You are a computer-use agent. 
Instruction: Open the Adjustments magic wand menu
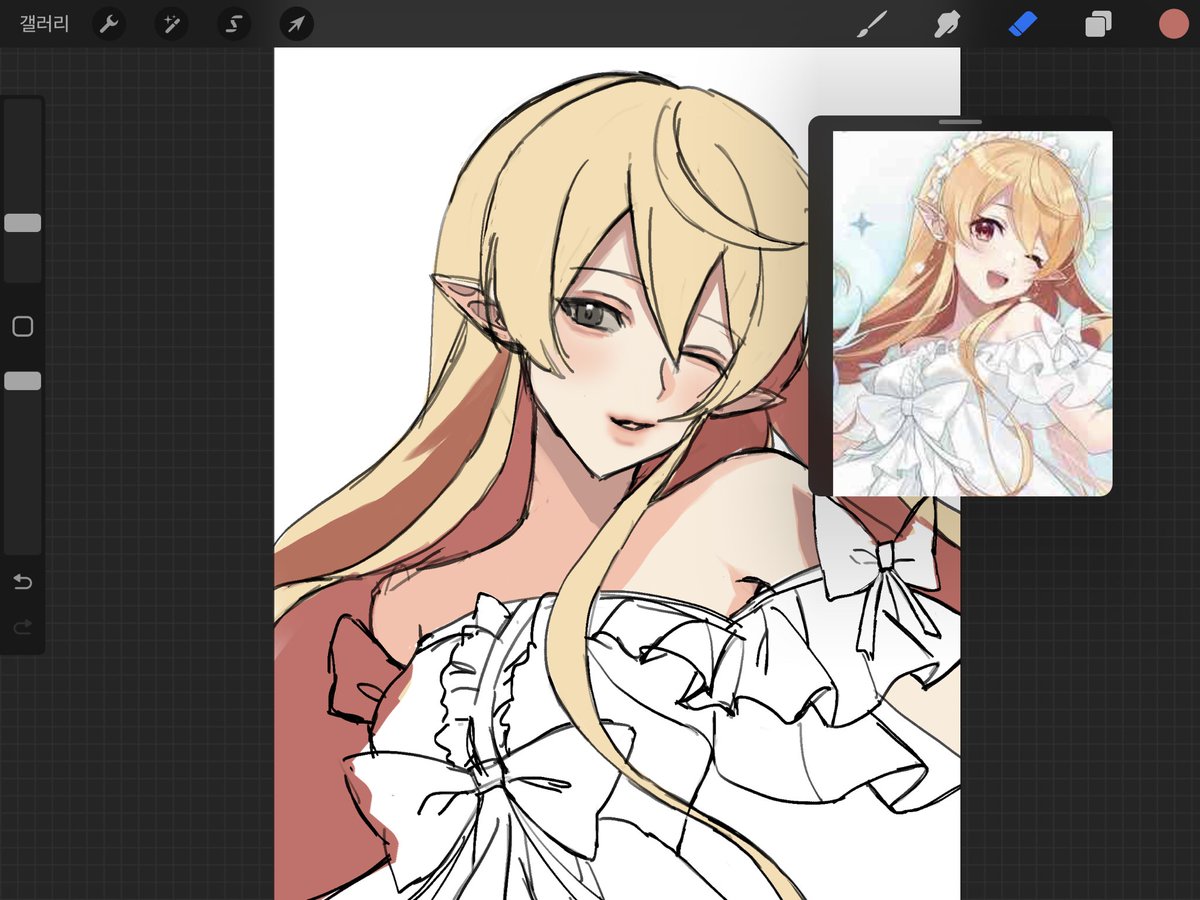171,24
